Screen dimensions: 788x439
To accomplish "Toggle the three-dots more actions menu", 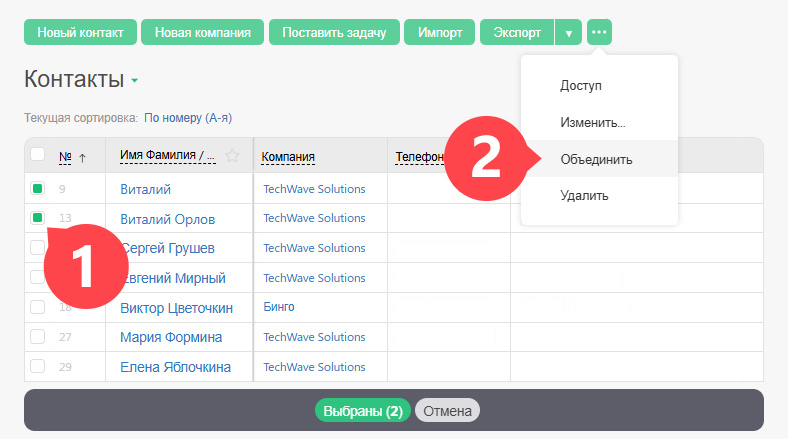I will click(599, 32).
